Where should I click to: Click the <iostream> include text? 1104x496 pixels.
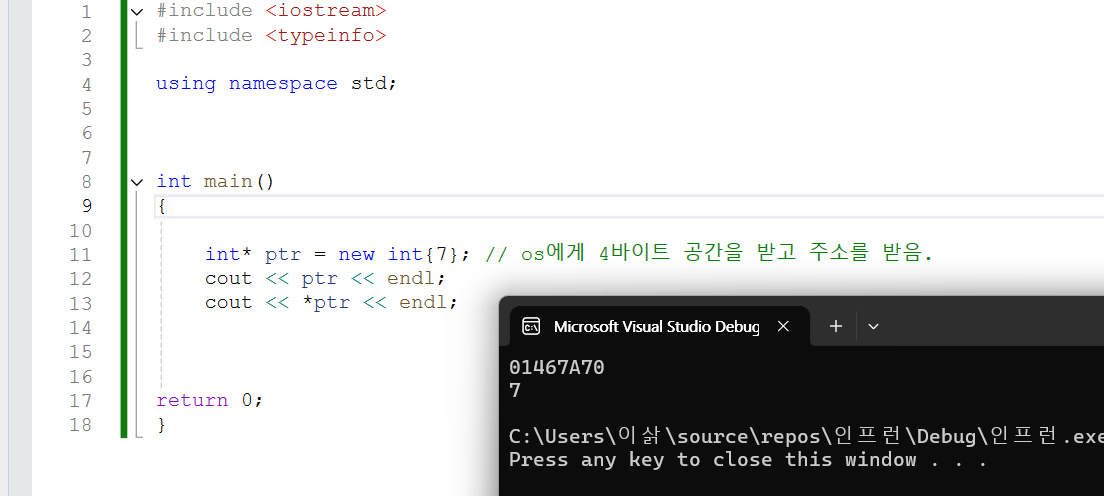click(325, 11)
